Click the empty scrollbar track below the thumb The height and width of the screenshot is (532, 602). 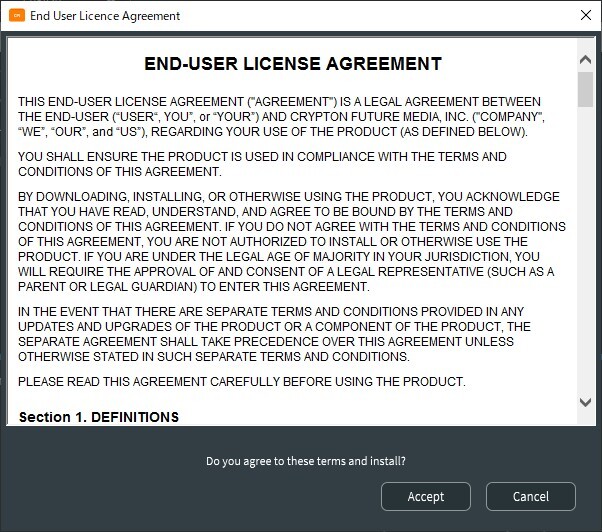click(x=585, y=249)
